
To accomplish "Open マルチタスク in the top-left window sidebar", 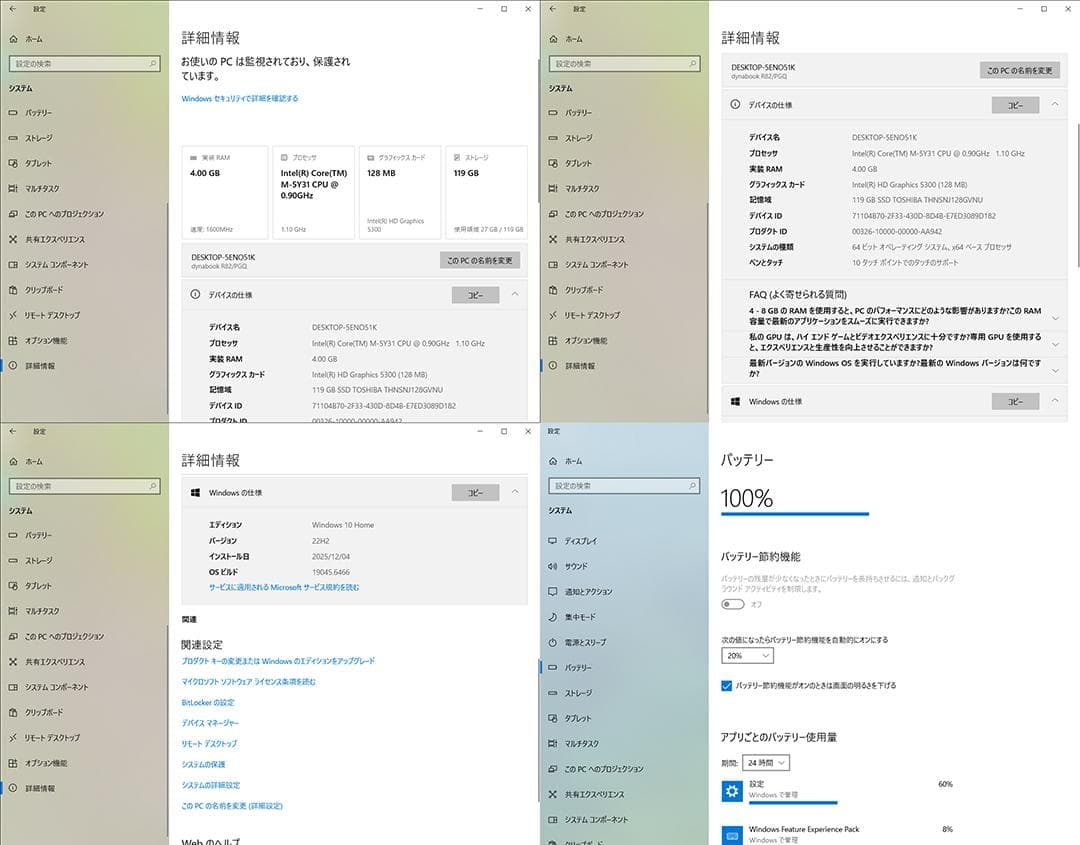I will [34, 189].
